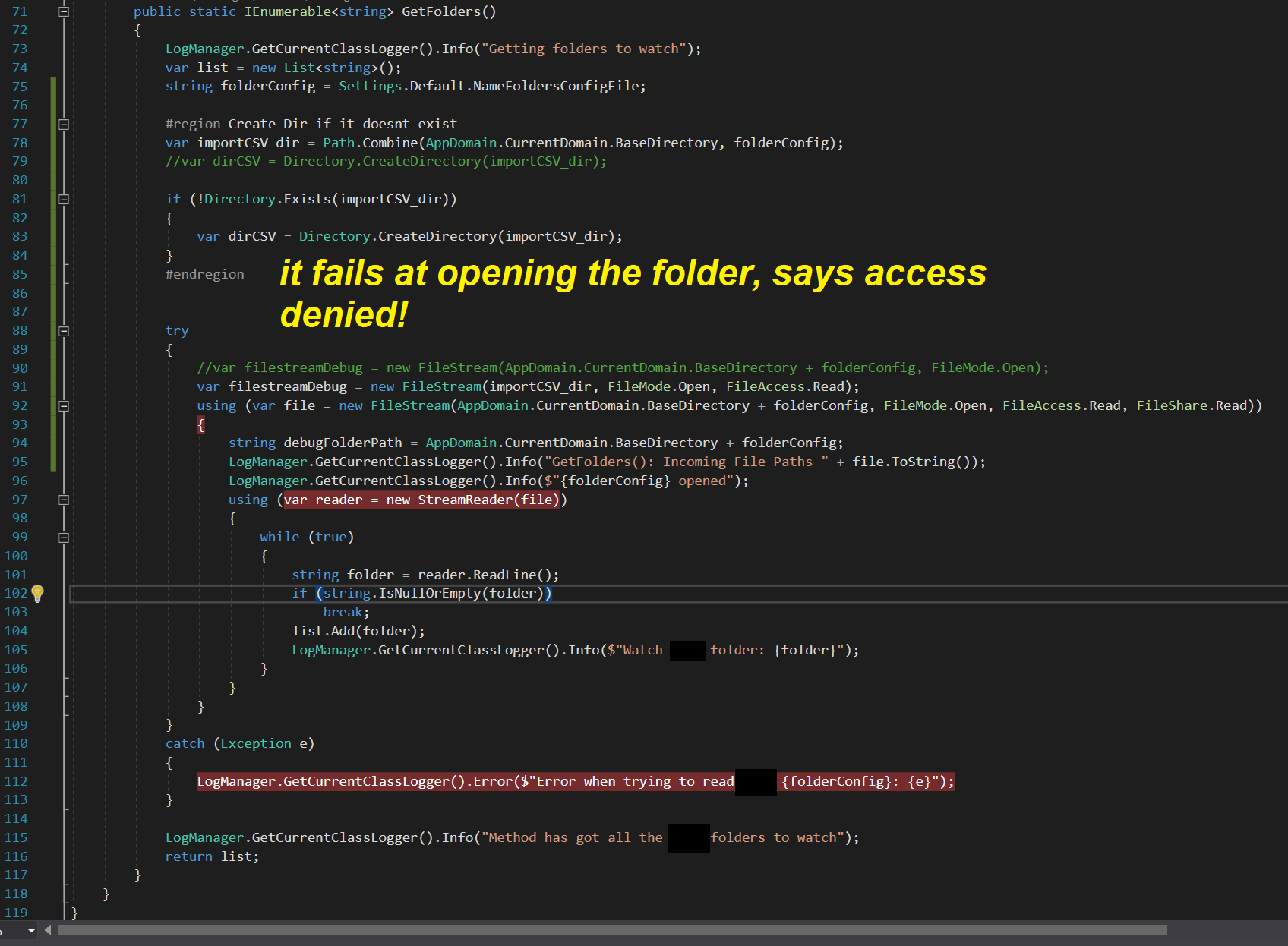1288x946 pixels.
Task: Collapse the if Directory.Exists block on line 81
Action: 64,199
